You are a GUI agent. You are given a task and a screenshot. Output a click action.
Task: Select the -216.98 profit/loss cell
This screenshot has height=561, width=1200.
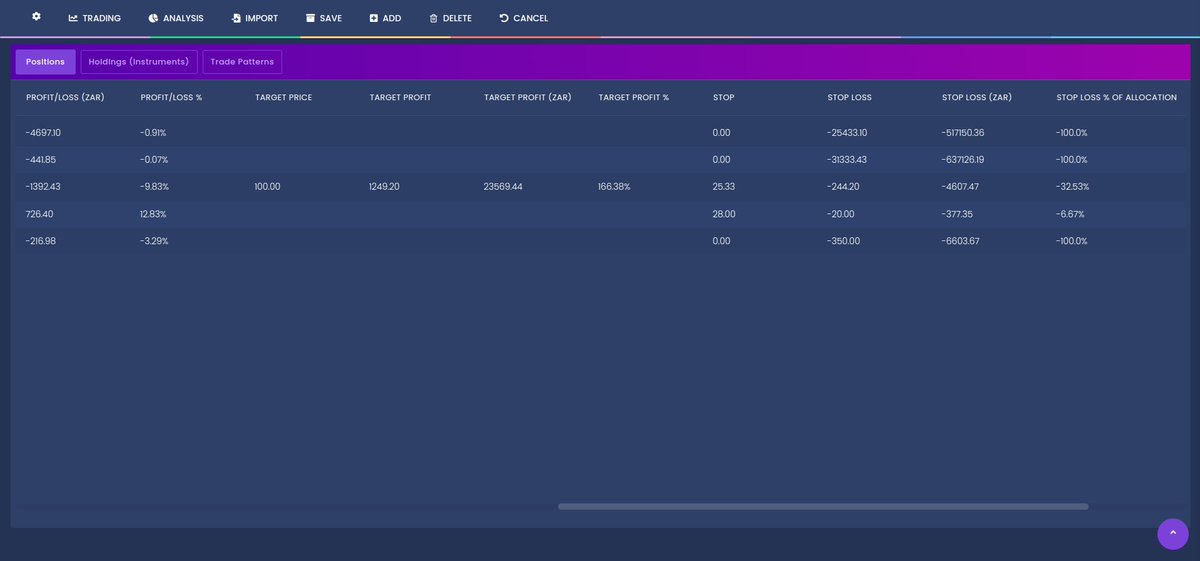coord(41,241)
